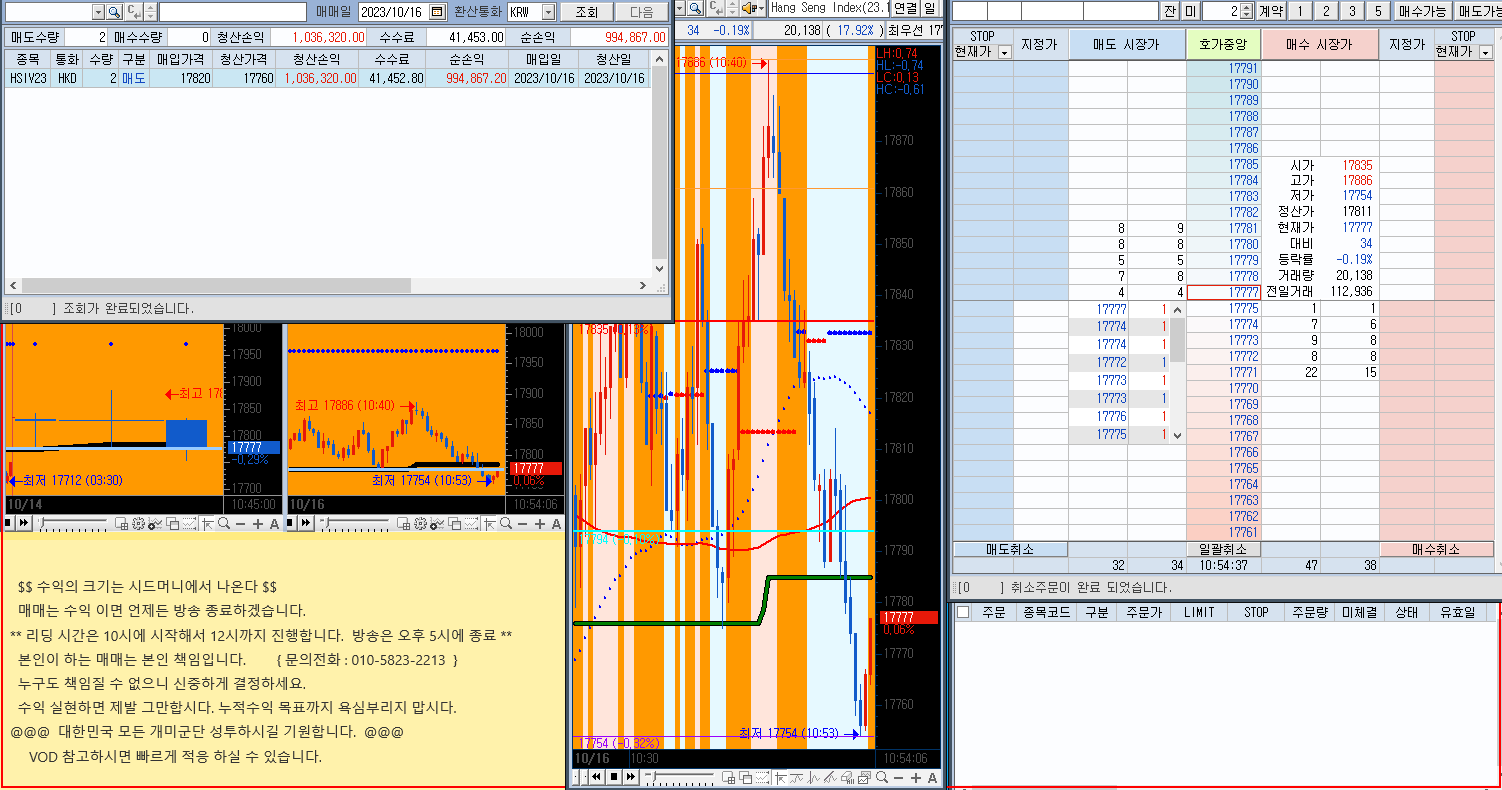The image size is (1502, 790).
Task: Click the search icon above Hang Seng chart
Action: pos(694,7)
